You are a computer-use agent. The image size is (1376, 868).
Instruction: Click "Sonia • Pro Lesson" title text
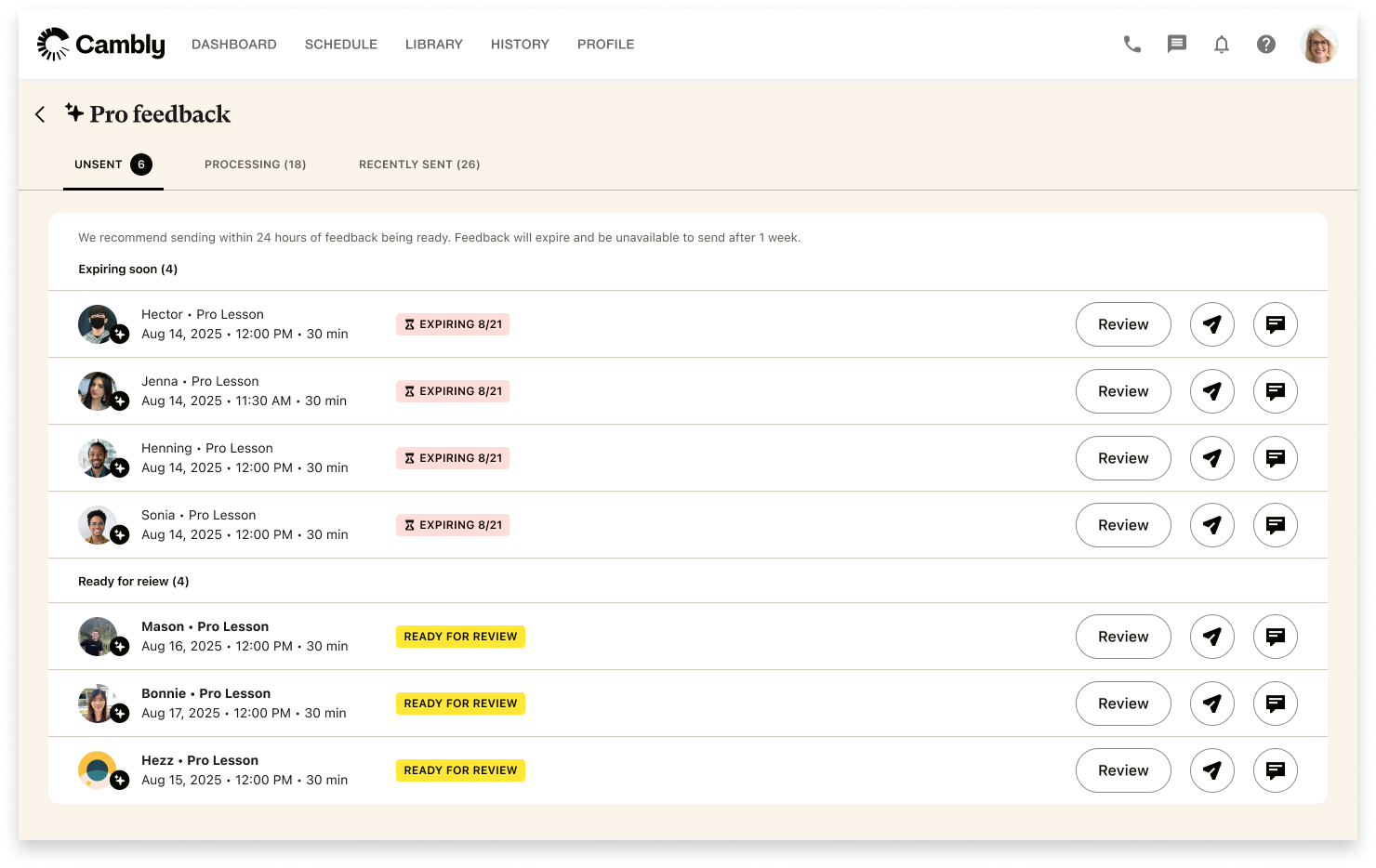[199, 516]
